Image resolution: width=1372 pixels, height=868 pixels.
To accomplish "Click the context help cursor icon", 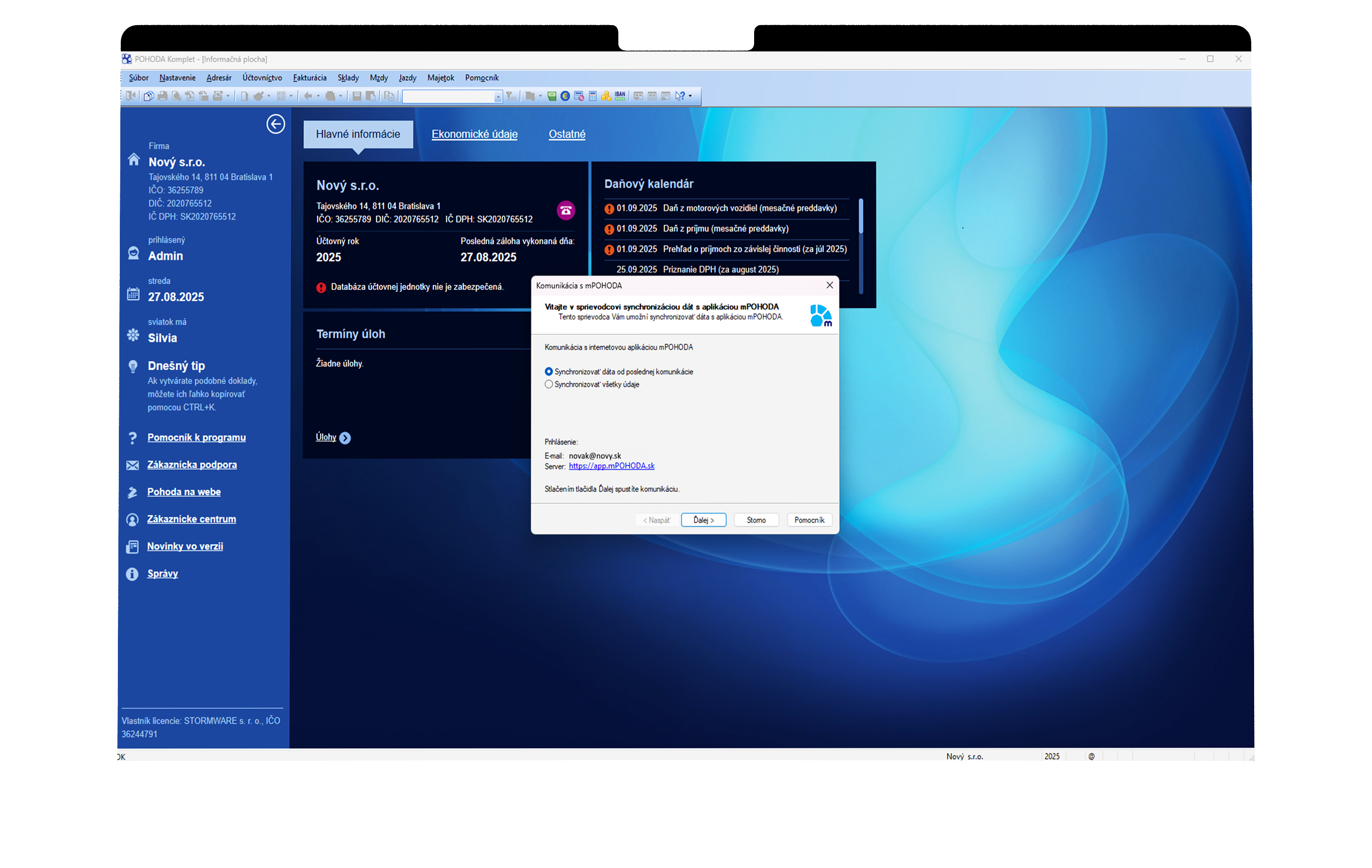I will click(680, 96).
